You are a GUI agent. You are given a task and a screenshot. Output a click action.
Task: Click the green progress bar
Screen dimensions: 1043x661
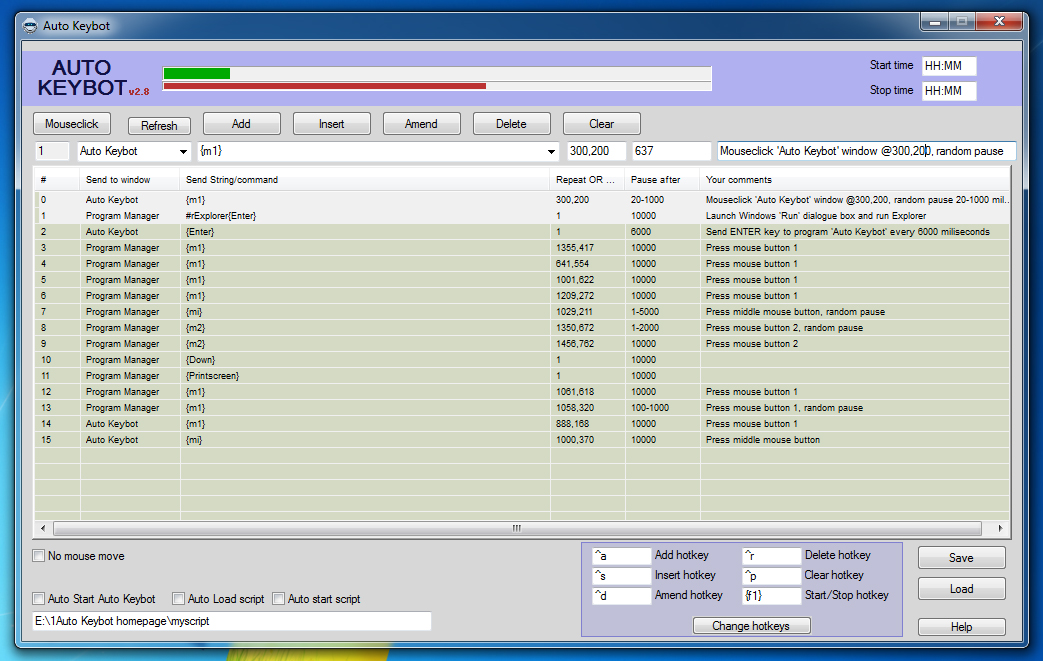click(x=197, y=73)
